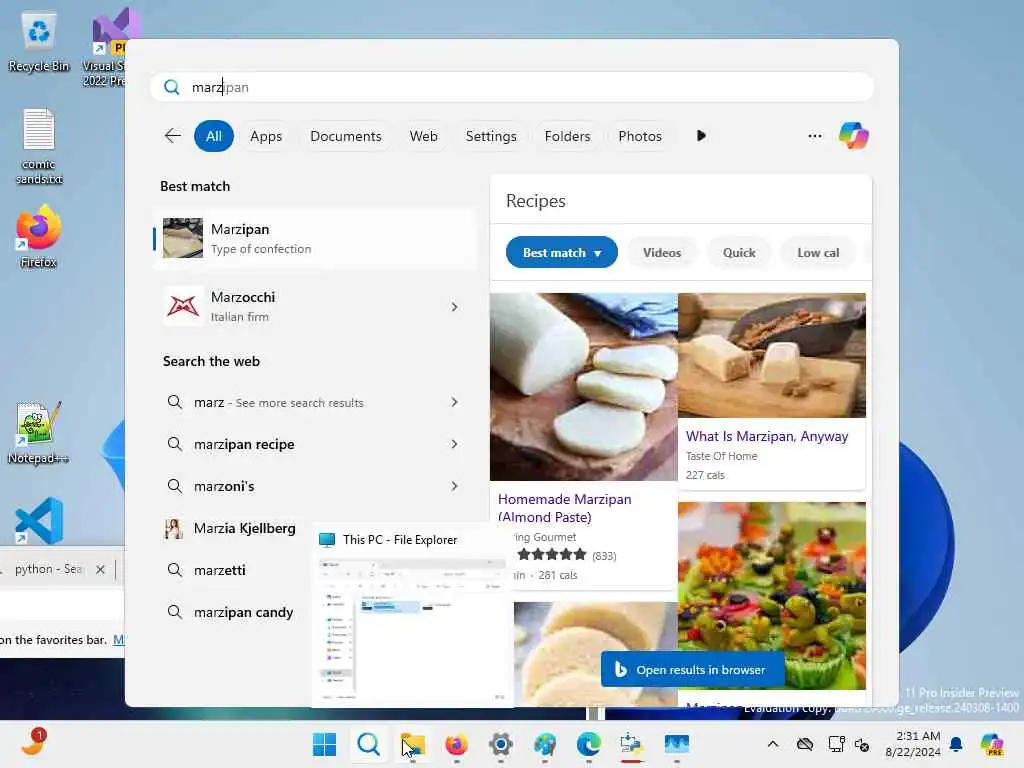Open Settings gear in taskbar
The height and width of the screenshot is (768, 1024).
click(x=501, y=744)
